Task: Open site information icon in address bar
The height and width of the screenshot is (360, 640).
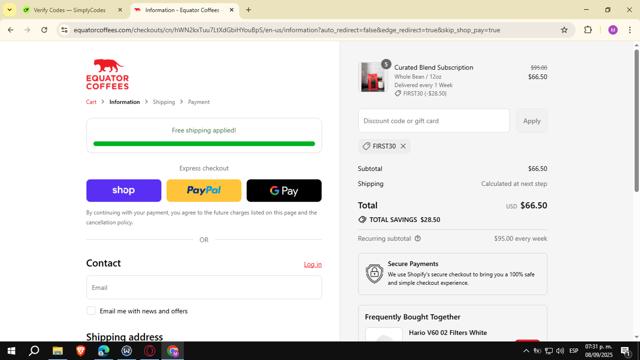Action: [x=64, y=30]
